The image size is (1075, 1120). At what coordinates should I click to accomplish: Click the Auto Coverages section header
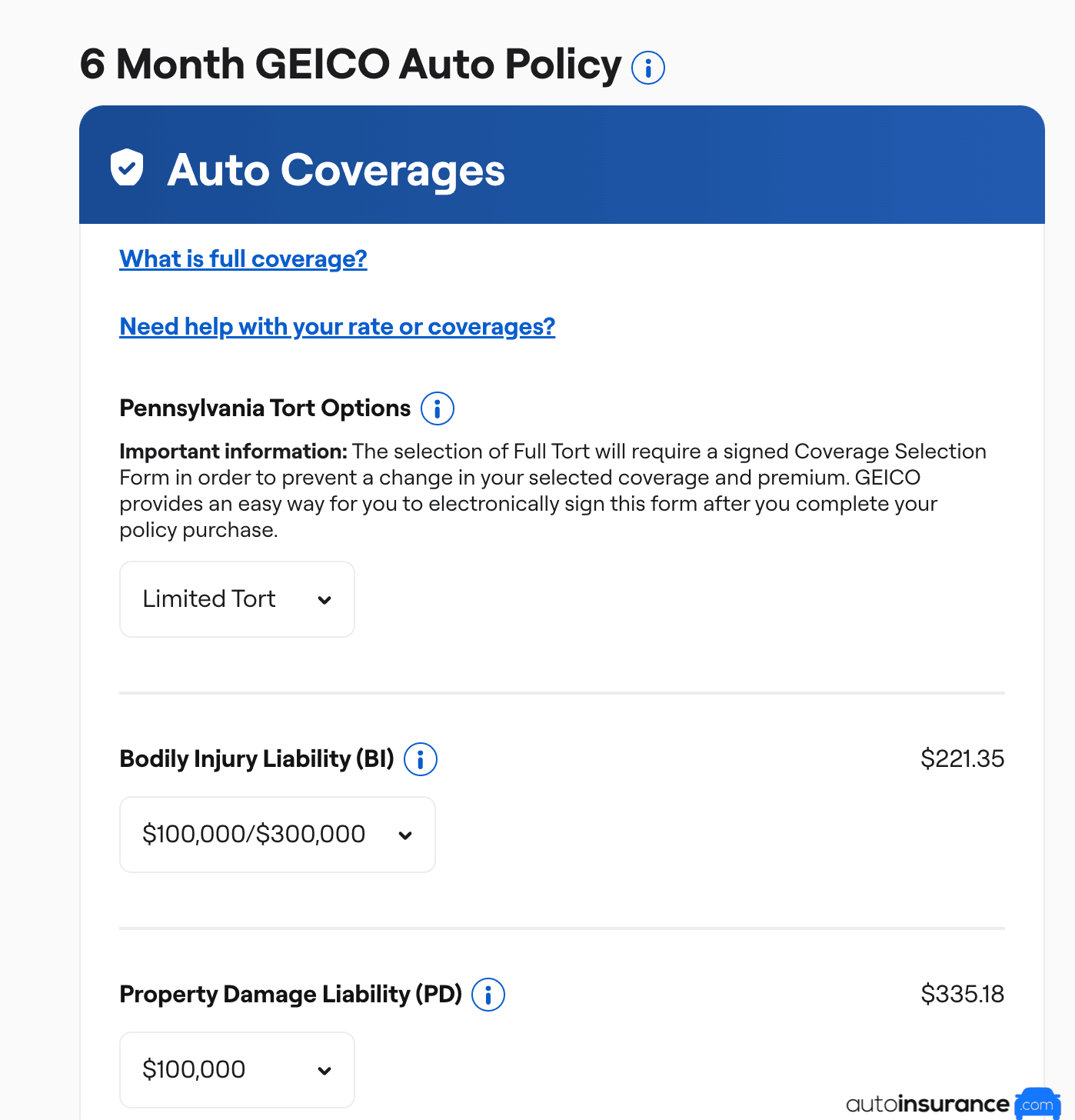(x=336, y=170)
